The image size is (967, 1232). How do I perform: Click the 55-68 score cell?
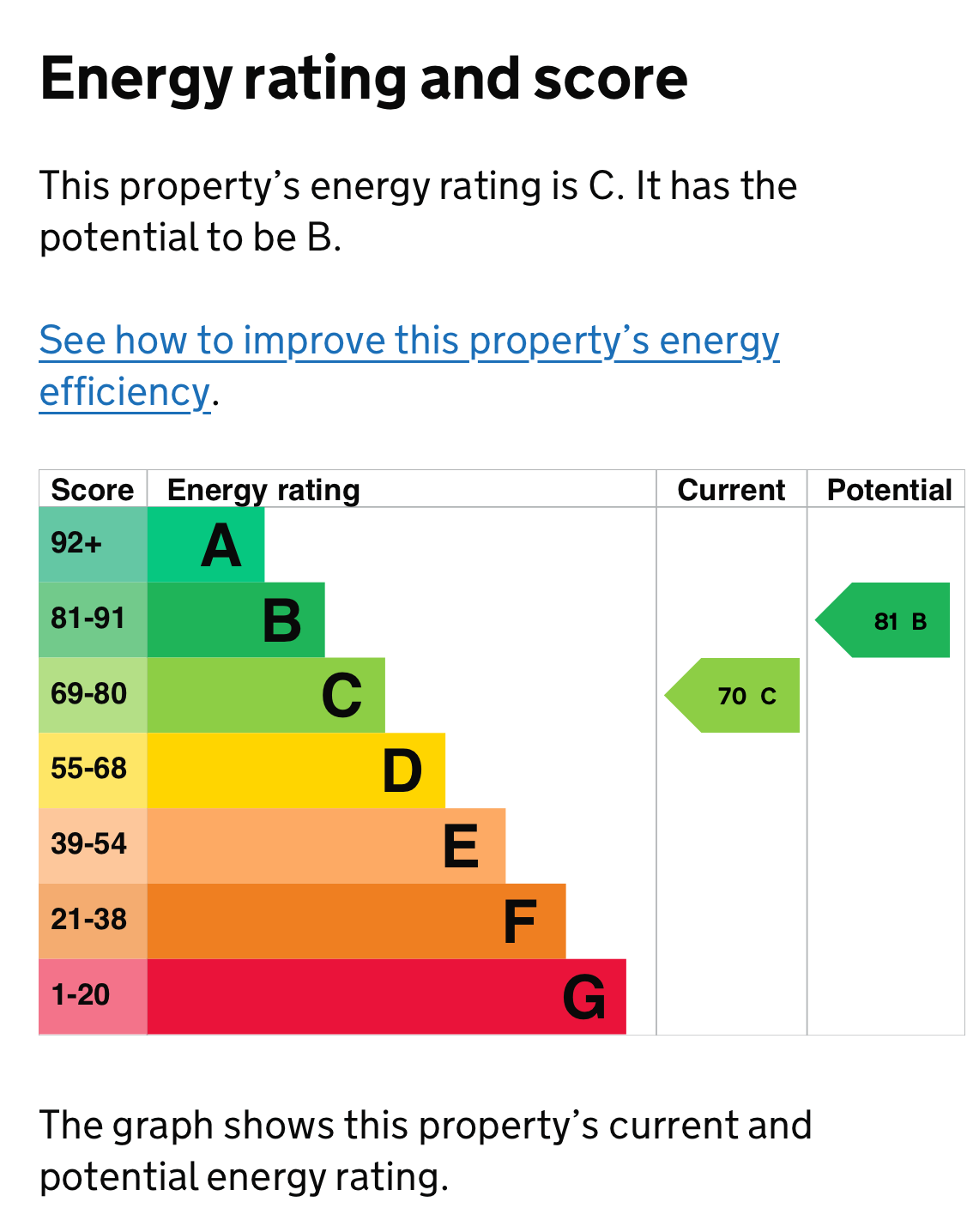click(93, 770)
